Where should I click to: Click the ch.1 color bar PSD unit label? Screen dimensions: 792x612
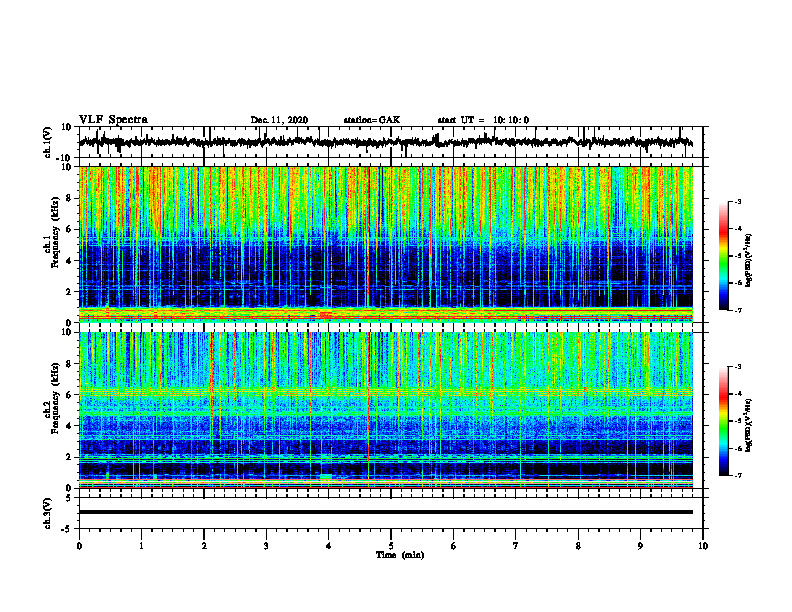pos(749,261)
